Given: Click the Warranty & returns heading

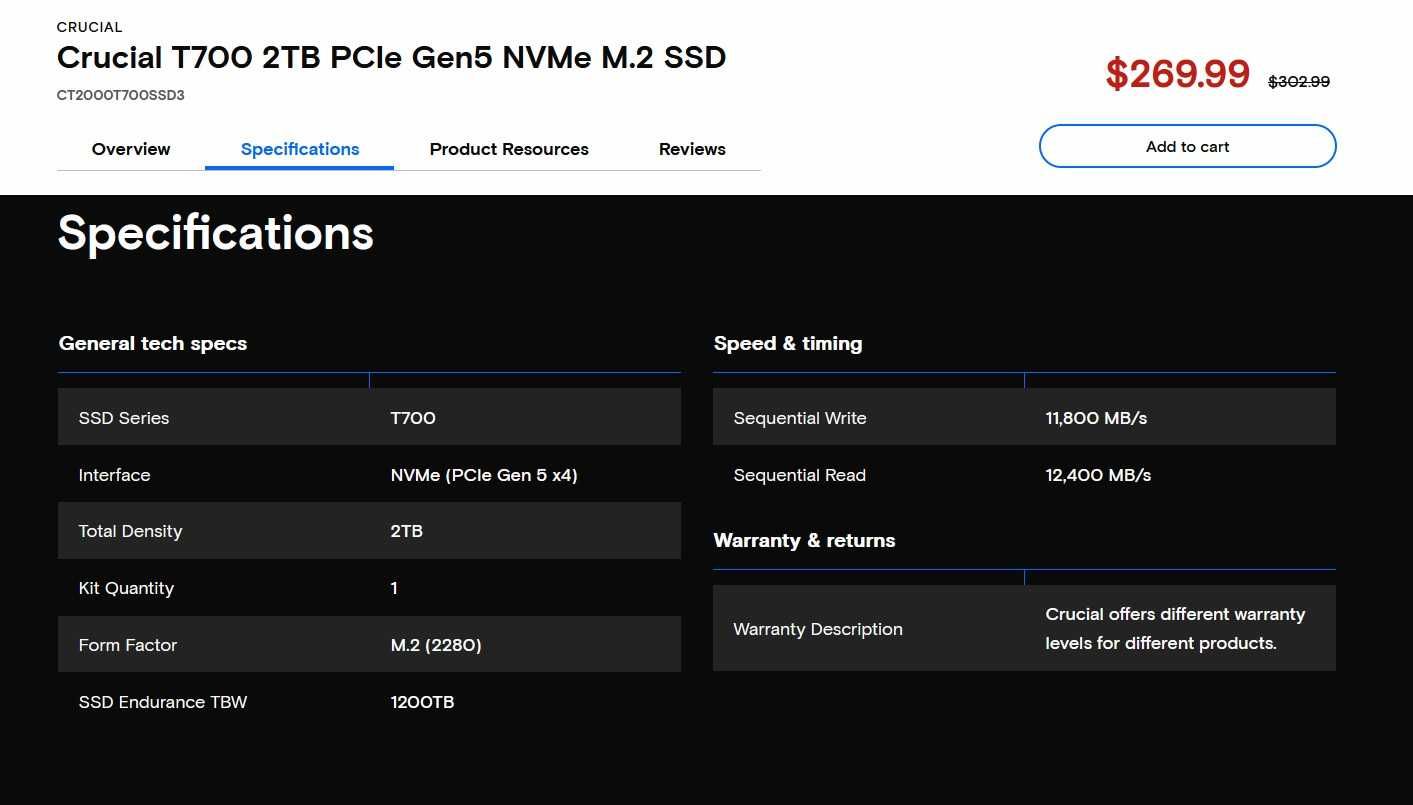Looking at the screenshot, I should coord(804,540).
